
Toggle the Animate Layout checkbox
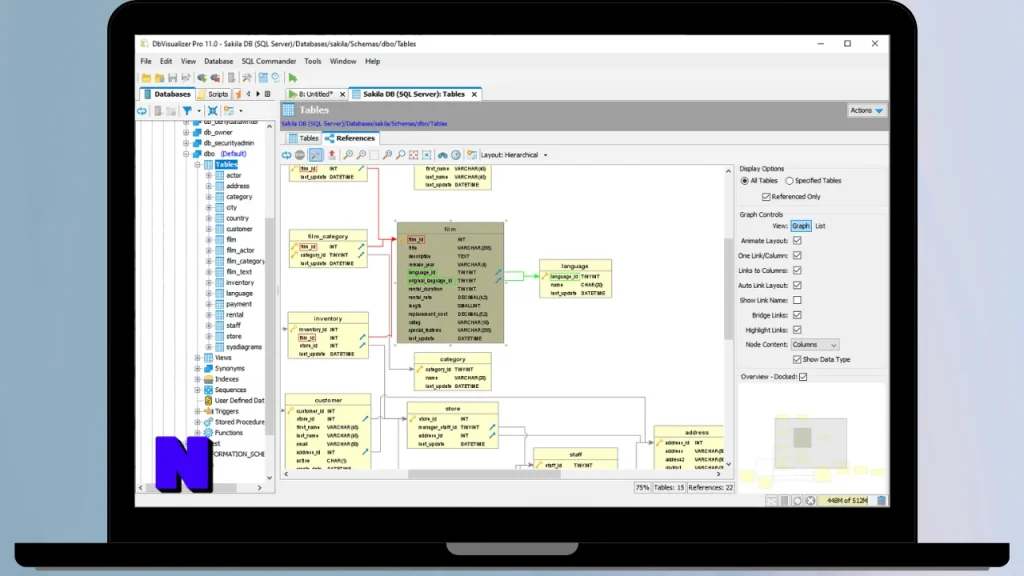[x=797, y=241]
